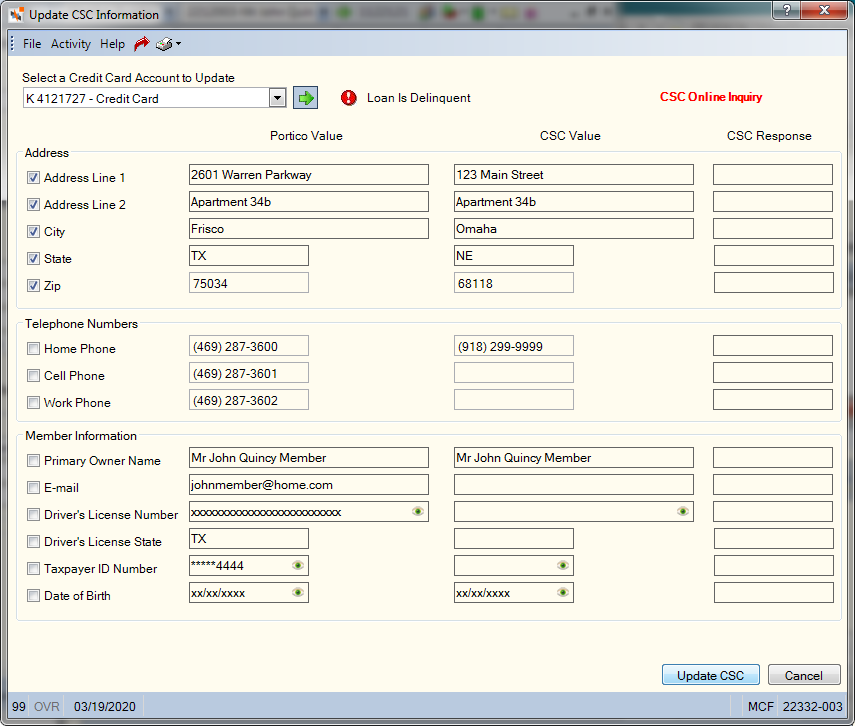855x726 pixels.
Task: Expand the Credit Card Account dropdown
Action: (278, 98)
